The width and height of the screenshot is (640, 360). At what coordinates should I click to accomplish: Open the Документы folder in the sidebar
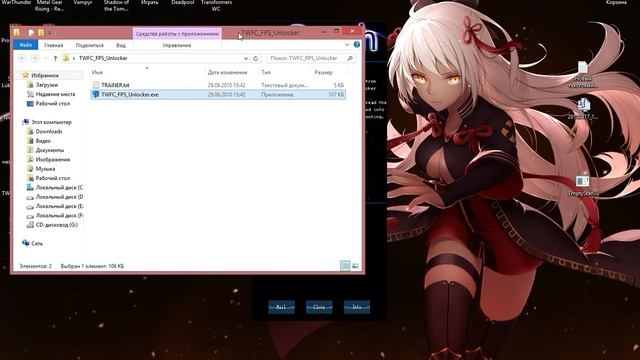[50, 150]
